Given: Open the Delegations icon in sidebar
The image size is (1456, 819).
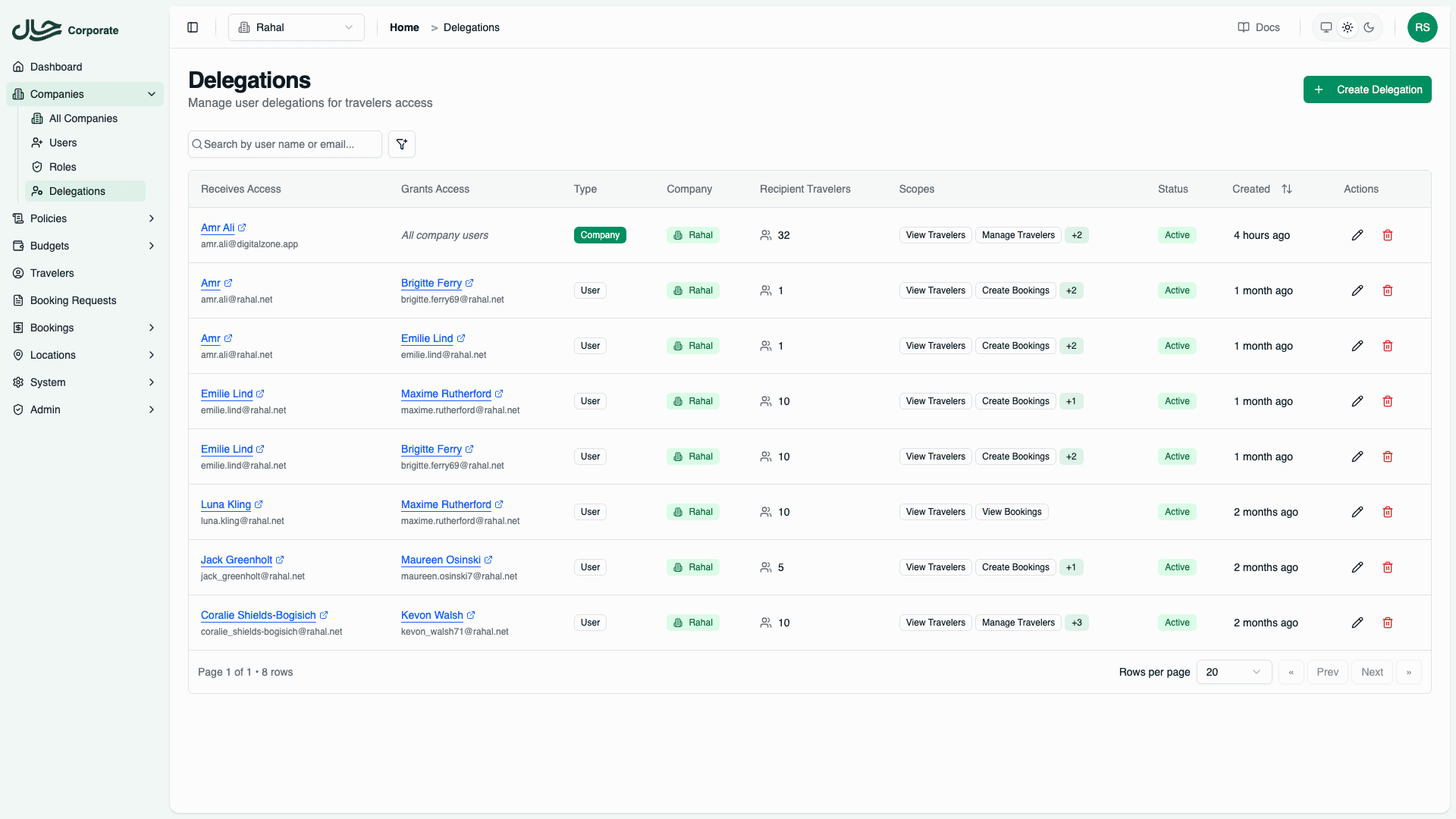Looking at the screenshot, I should point(37,191).
